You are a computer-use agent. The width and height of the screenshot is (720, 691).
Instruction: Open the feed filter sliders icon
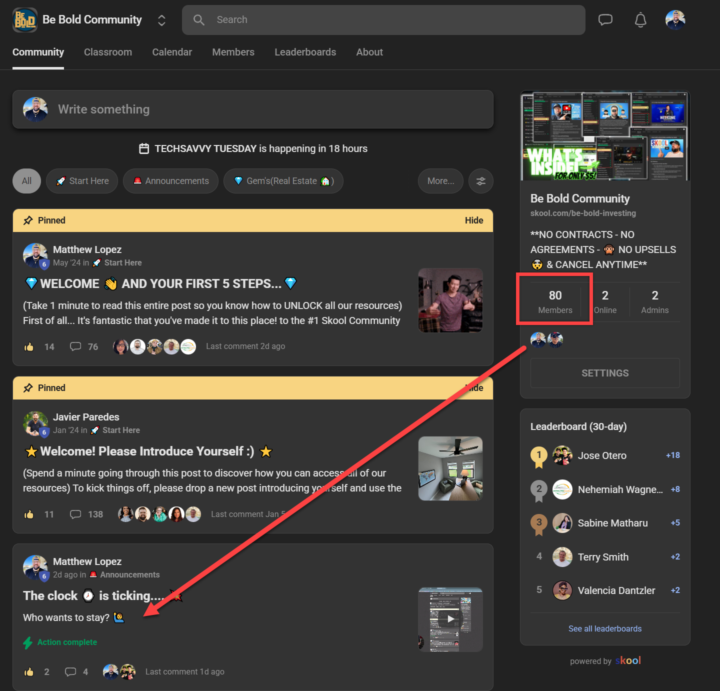coord(481,181)
